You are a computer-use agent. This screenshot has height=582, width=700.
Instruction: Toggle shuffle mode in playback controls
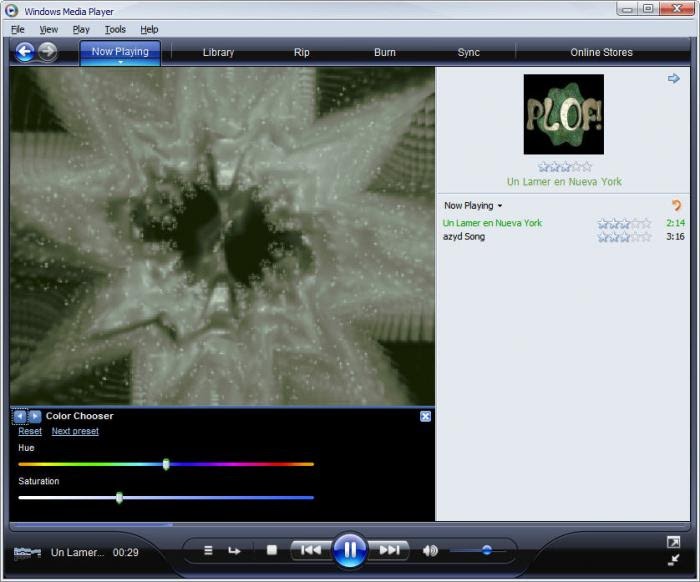[208, 550]
